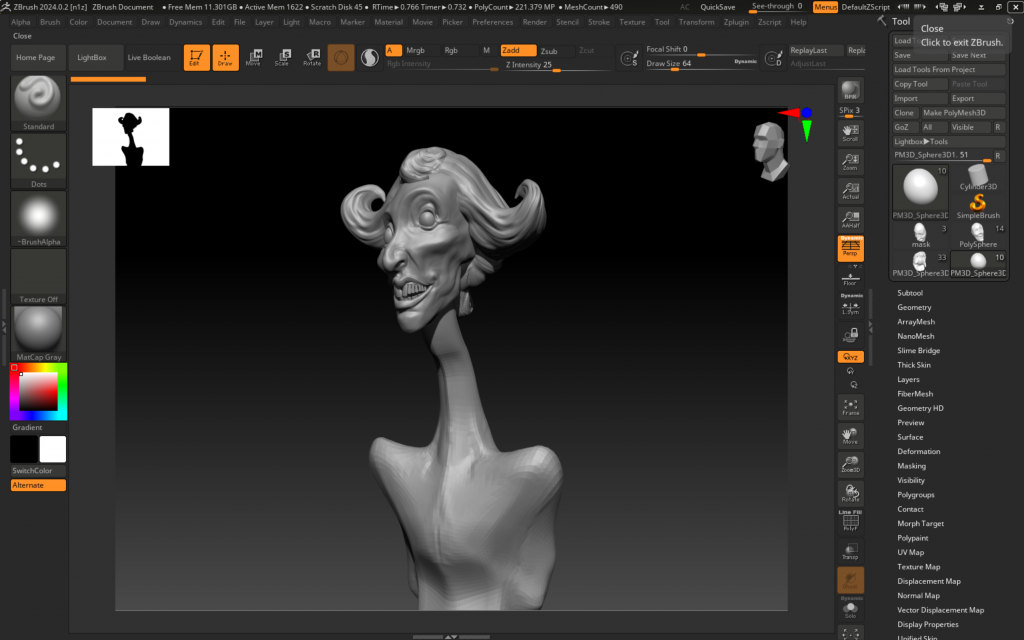Select the Scale gizmo button
Image resolution: width=1024 pixels, height=640 pixels.
coord(282,57)
